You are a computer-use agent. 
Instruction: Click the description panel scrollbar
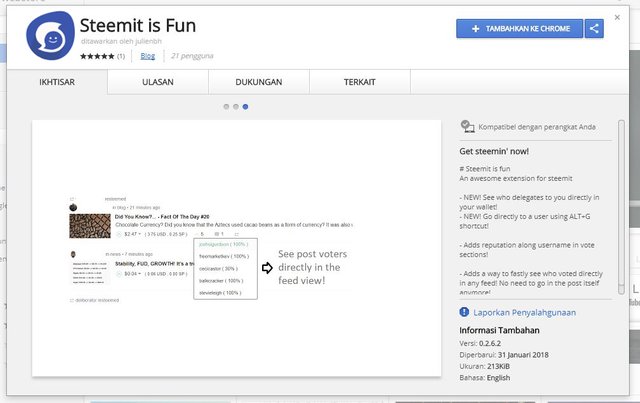pos(621,207)
